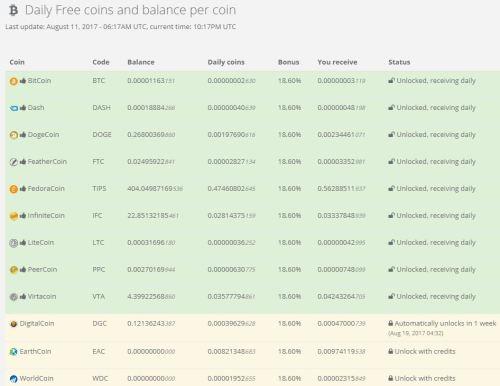Click DigitalCoin automatically unlocks status text
This screenshot has height=386, width=500.
click(x=445, y=323)
